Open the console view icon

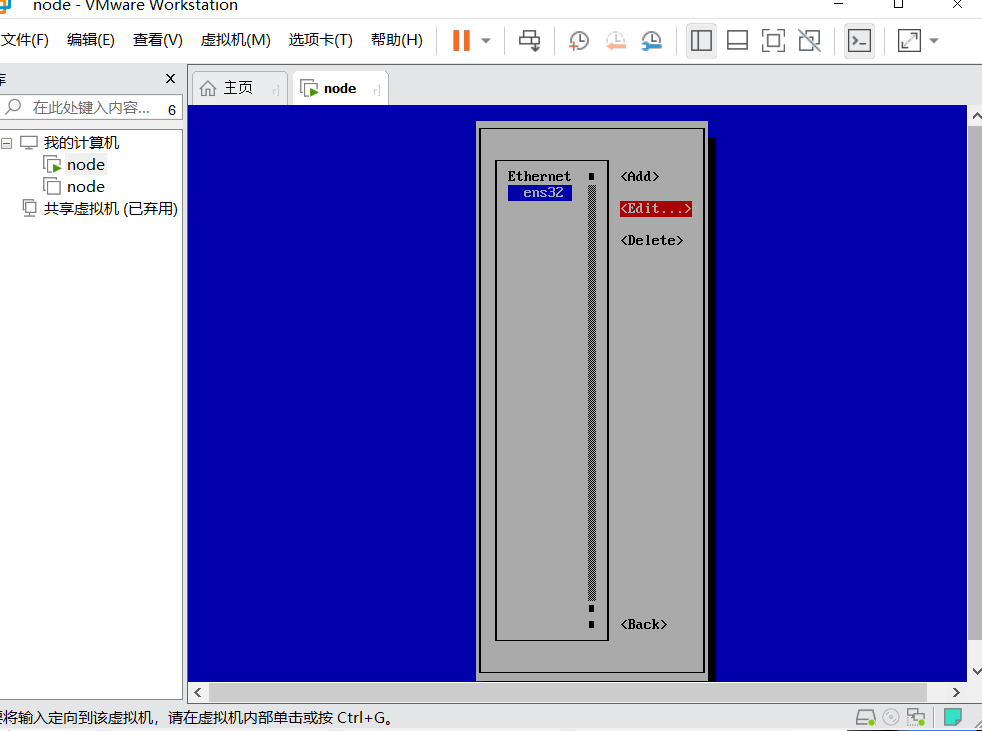(x=859, y=41)
